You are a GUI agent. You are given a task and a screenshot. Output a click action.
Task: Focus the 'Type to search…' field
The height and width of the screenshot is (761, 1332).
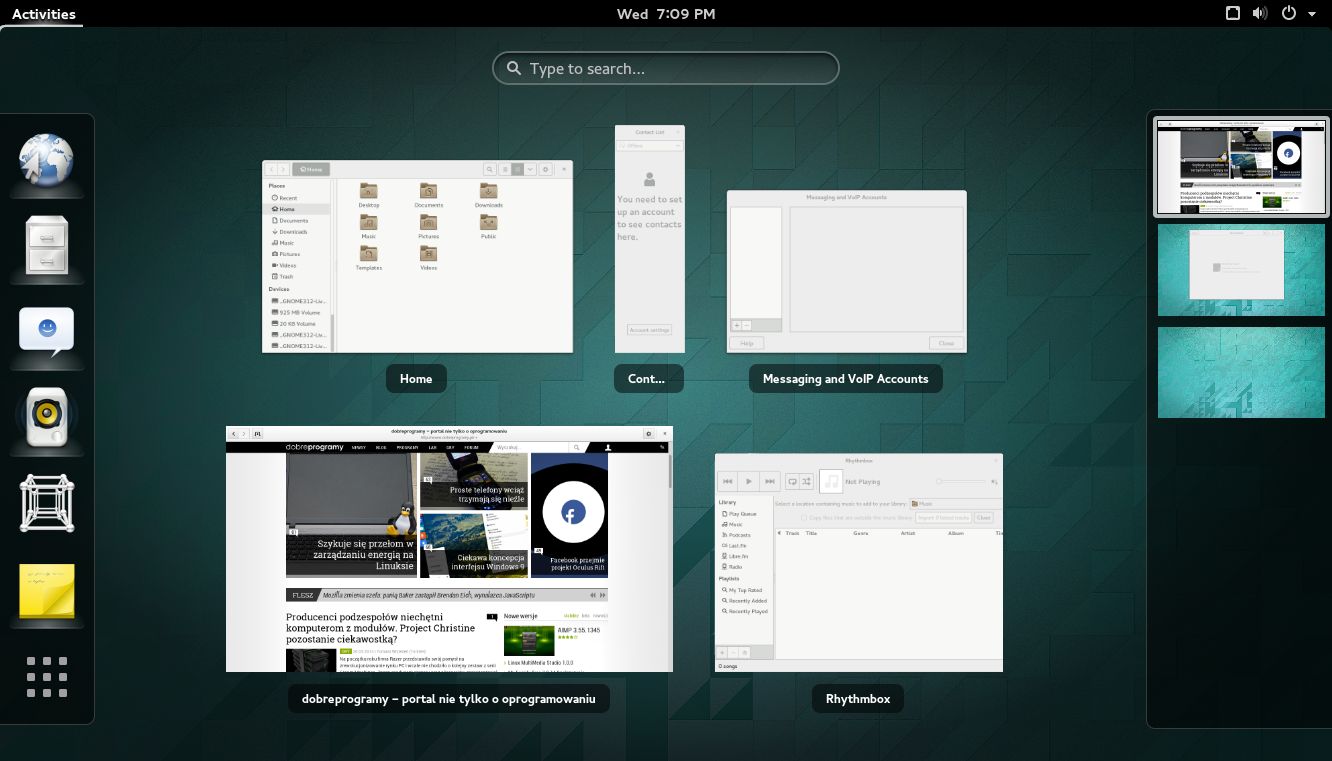(665, 68)
